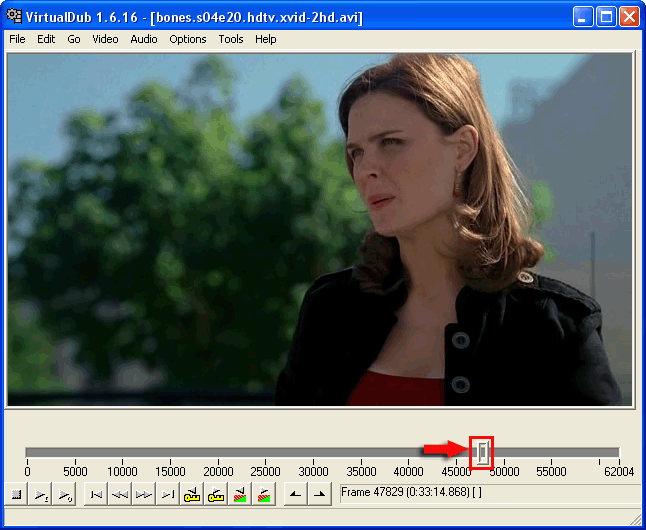The width and height of the screenshot is (646, 530).
Task: Set the mark-in selection start
Action: tap(295, 494)
